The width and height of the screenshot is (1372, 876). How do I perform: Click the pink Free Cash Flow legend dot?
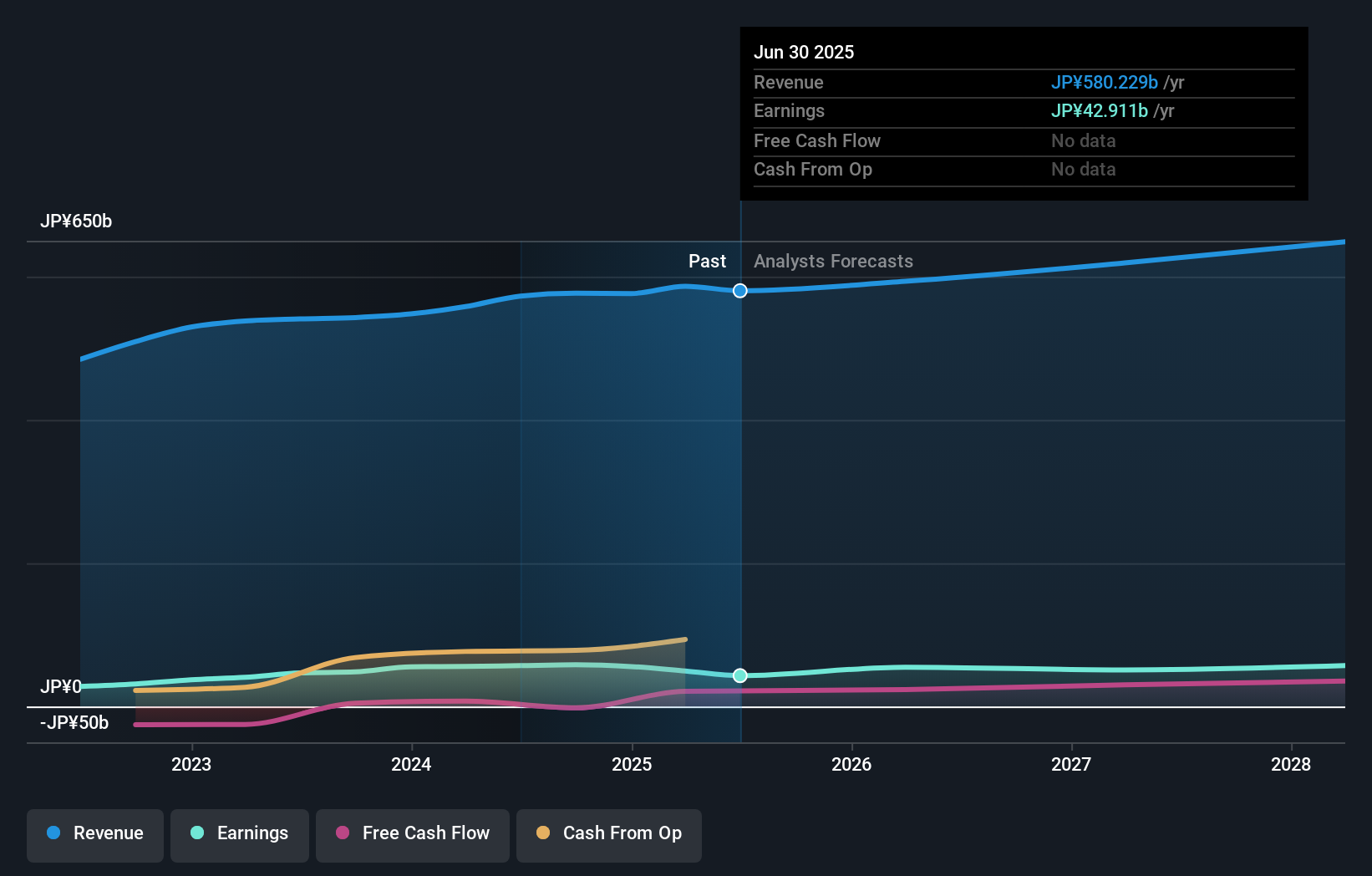[x=343, y=833]
